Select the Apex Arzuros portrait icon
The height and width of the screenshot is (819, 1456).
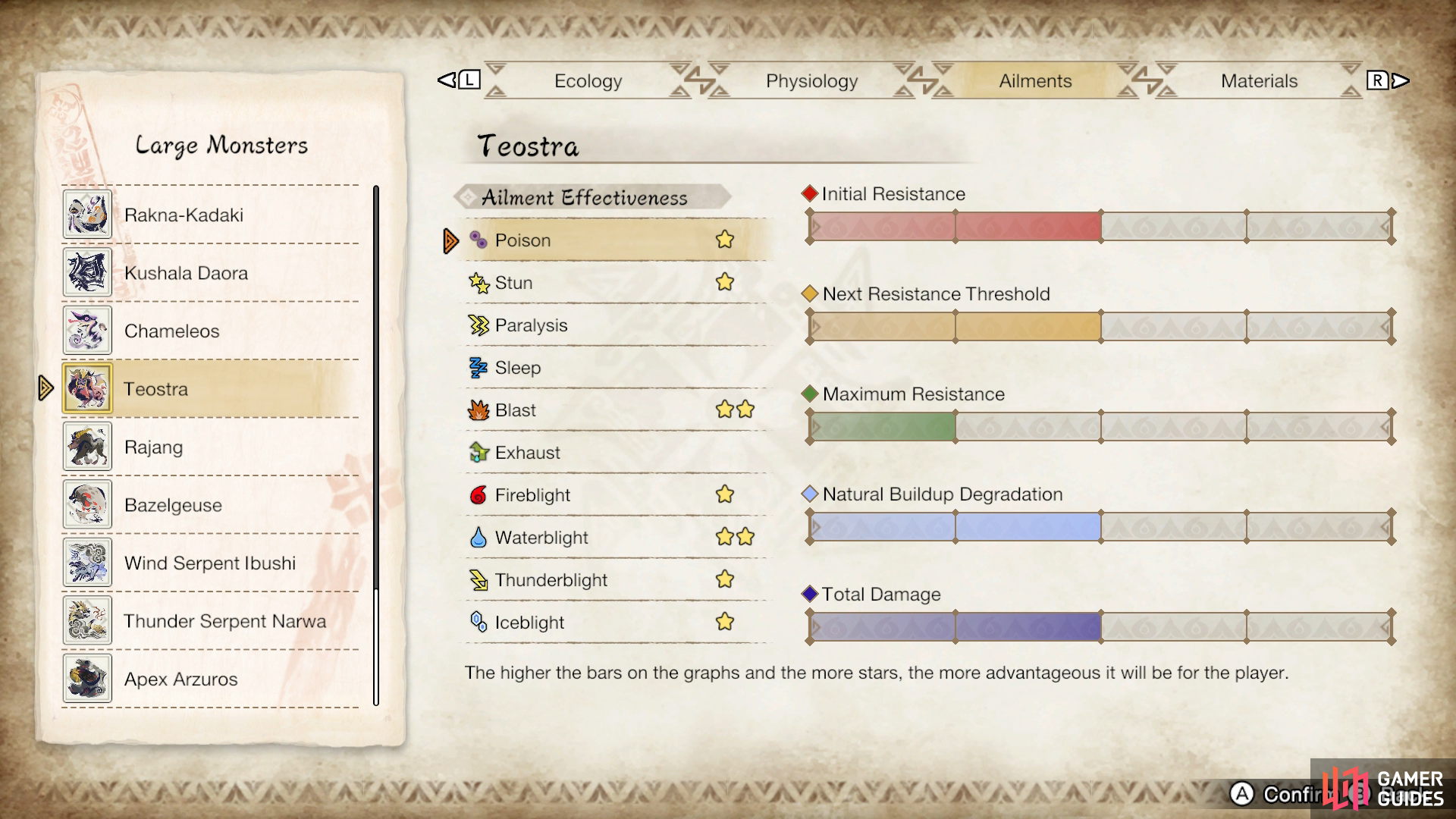click(87, 679)
